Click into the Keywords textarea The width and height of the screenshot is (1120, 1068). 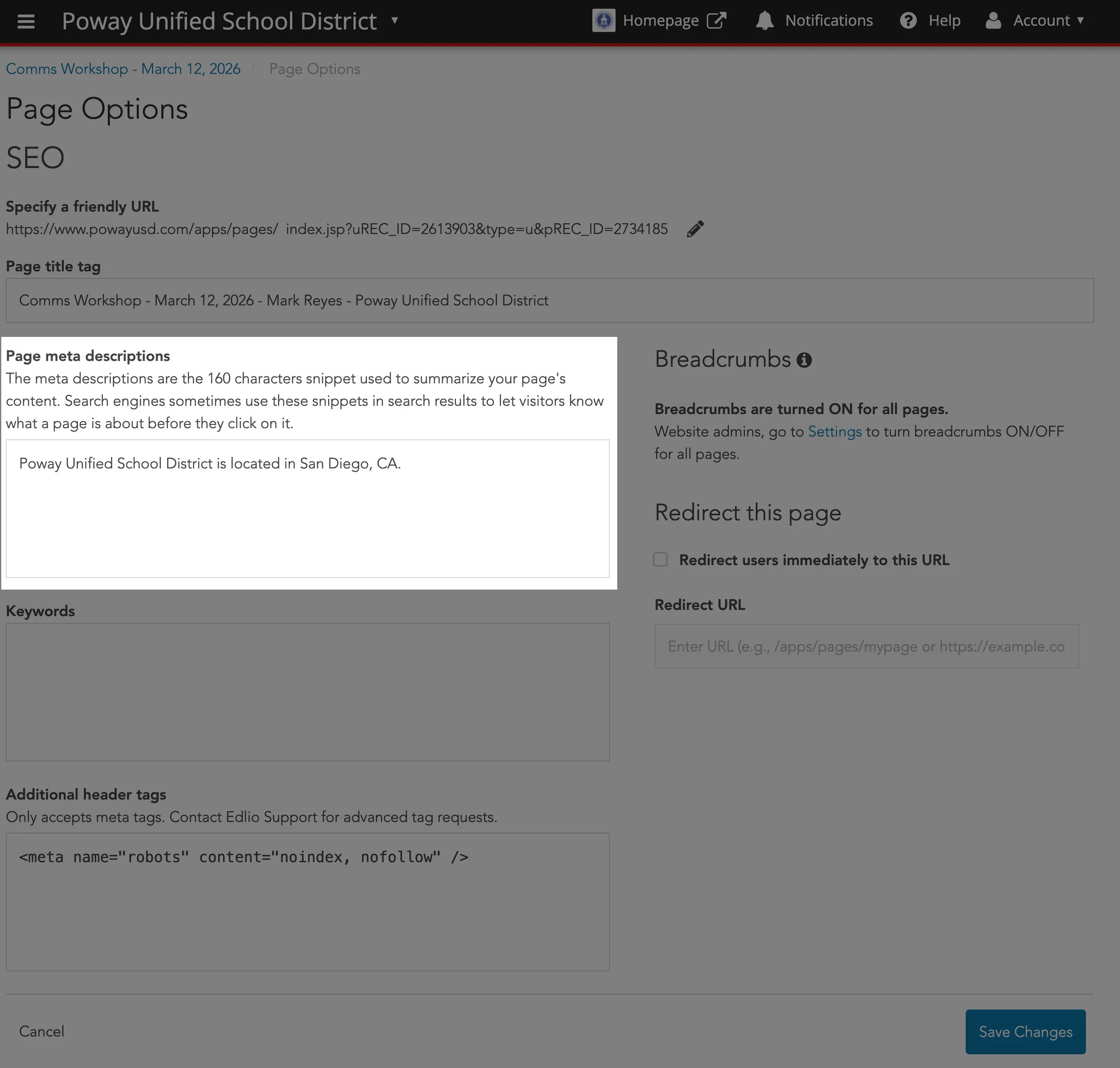pos(307,692)
